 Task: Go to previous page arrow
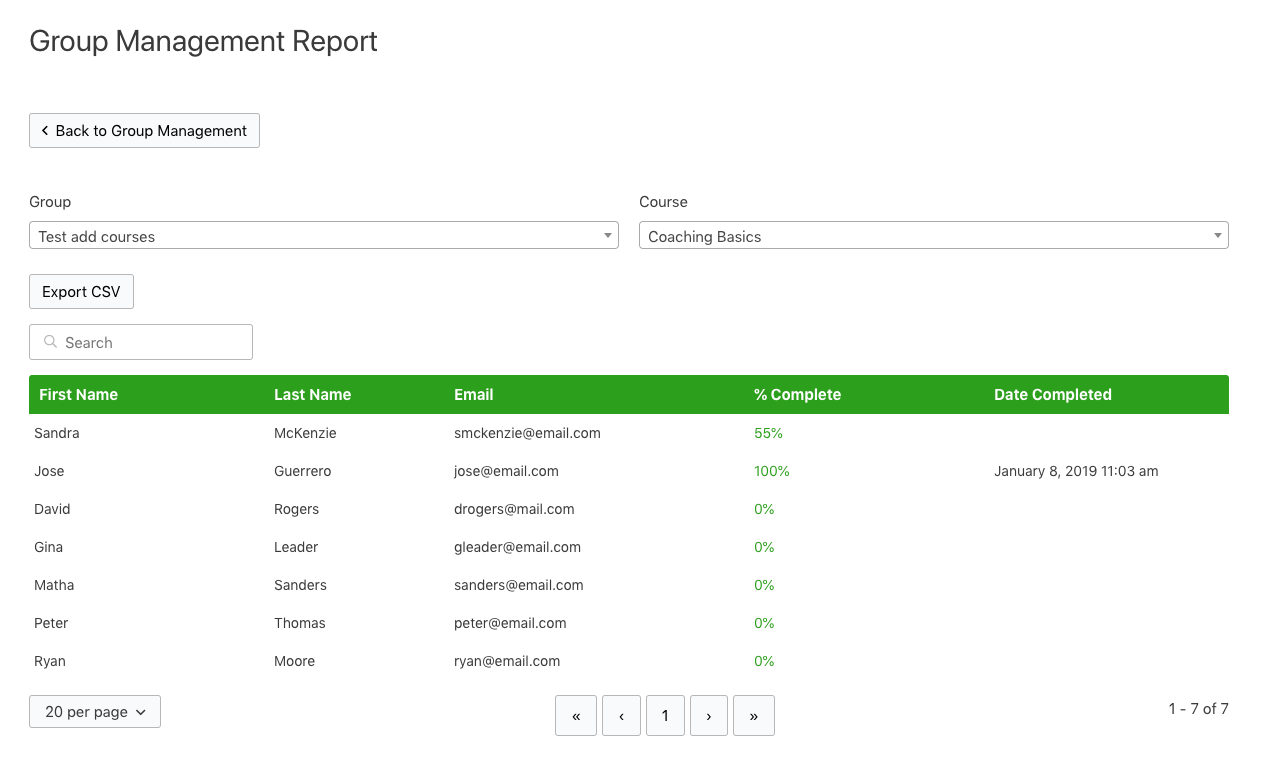pos(621,716)
